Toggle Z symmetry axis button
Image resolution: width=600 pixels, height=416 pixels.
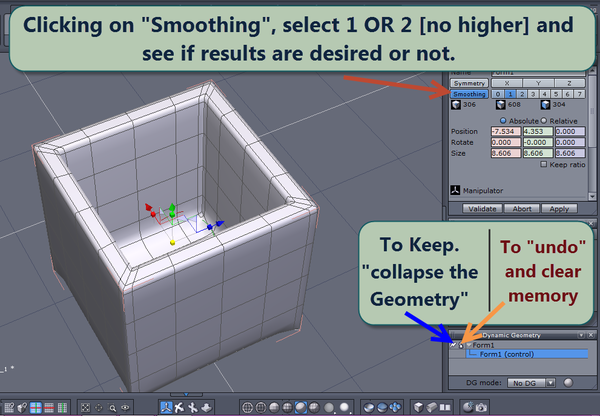pyautogui.click(x=569, y=83)
